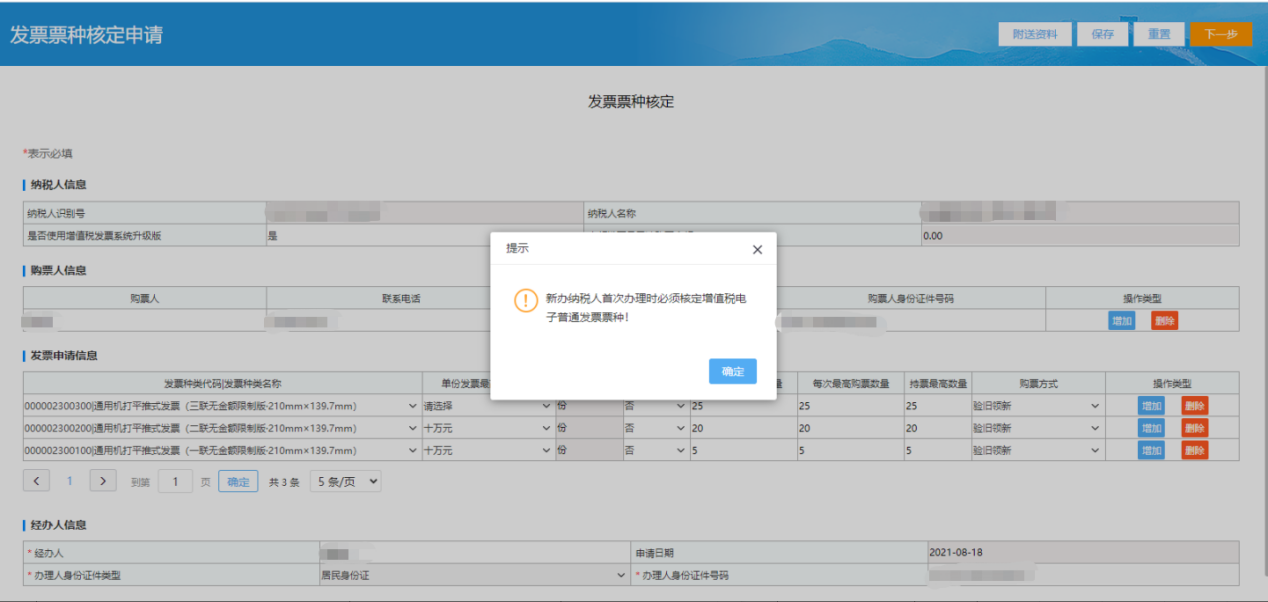
Task: Go to the previous page arrow
Action: pos(36,481)
